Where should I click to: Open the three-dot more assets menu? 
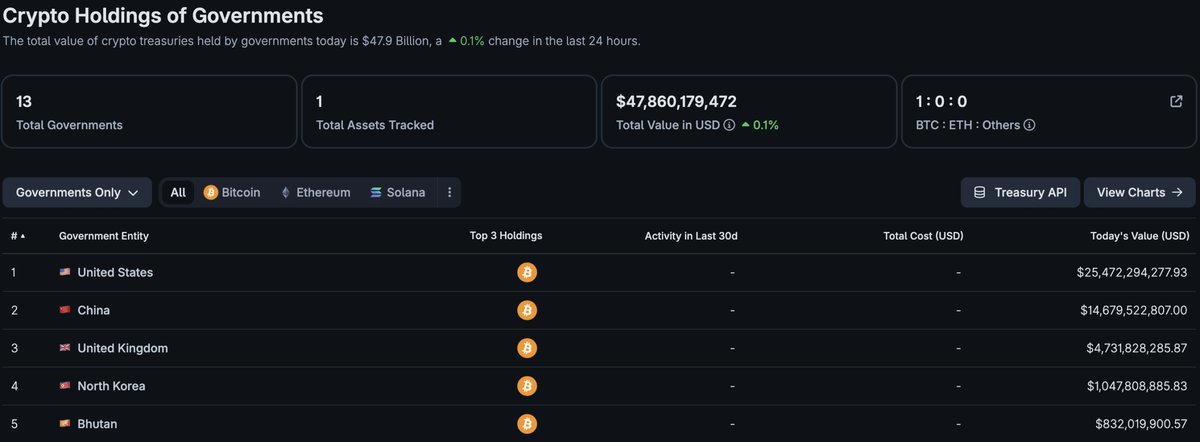[x=449, y=192]
